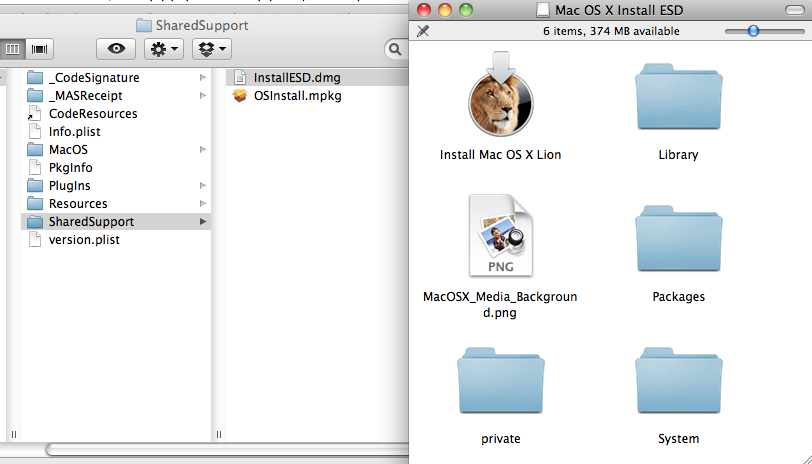Screen dimensions: 812x464
Task: Select the PkgInfo file
Action: pos(116,168)
